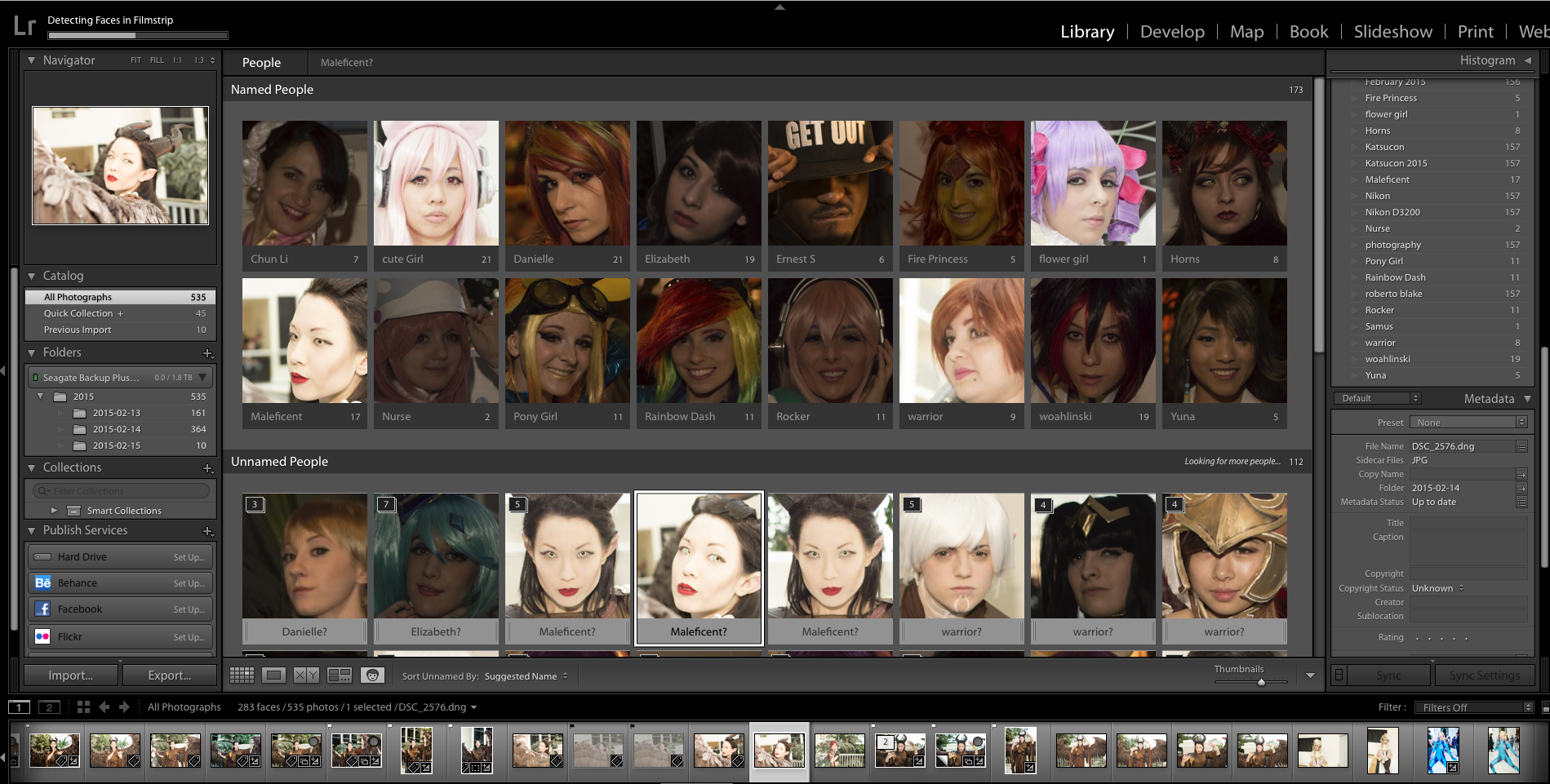Open Sort Unnamed By Suggested Name dropdown
The width and height of the screenshot is (1550, 784).
point(526,676)
